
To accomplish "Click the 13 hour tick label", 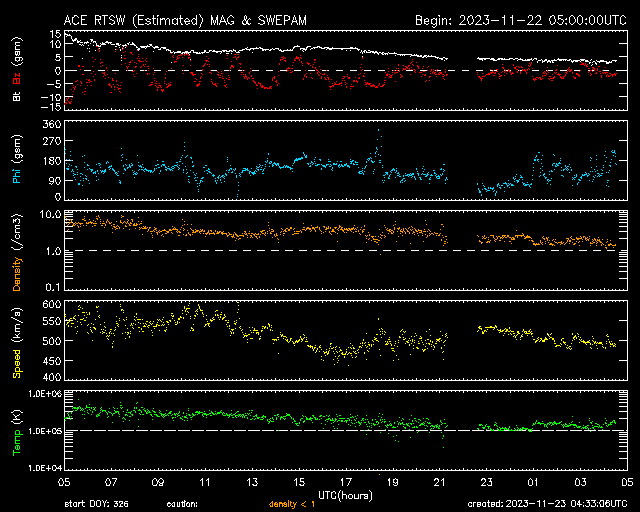I will pos(251,482).
